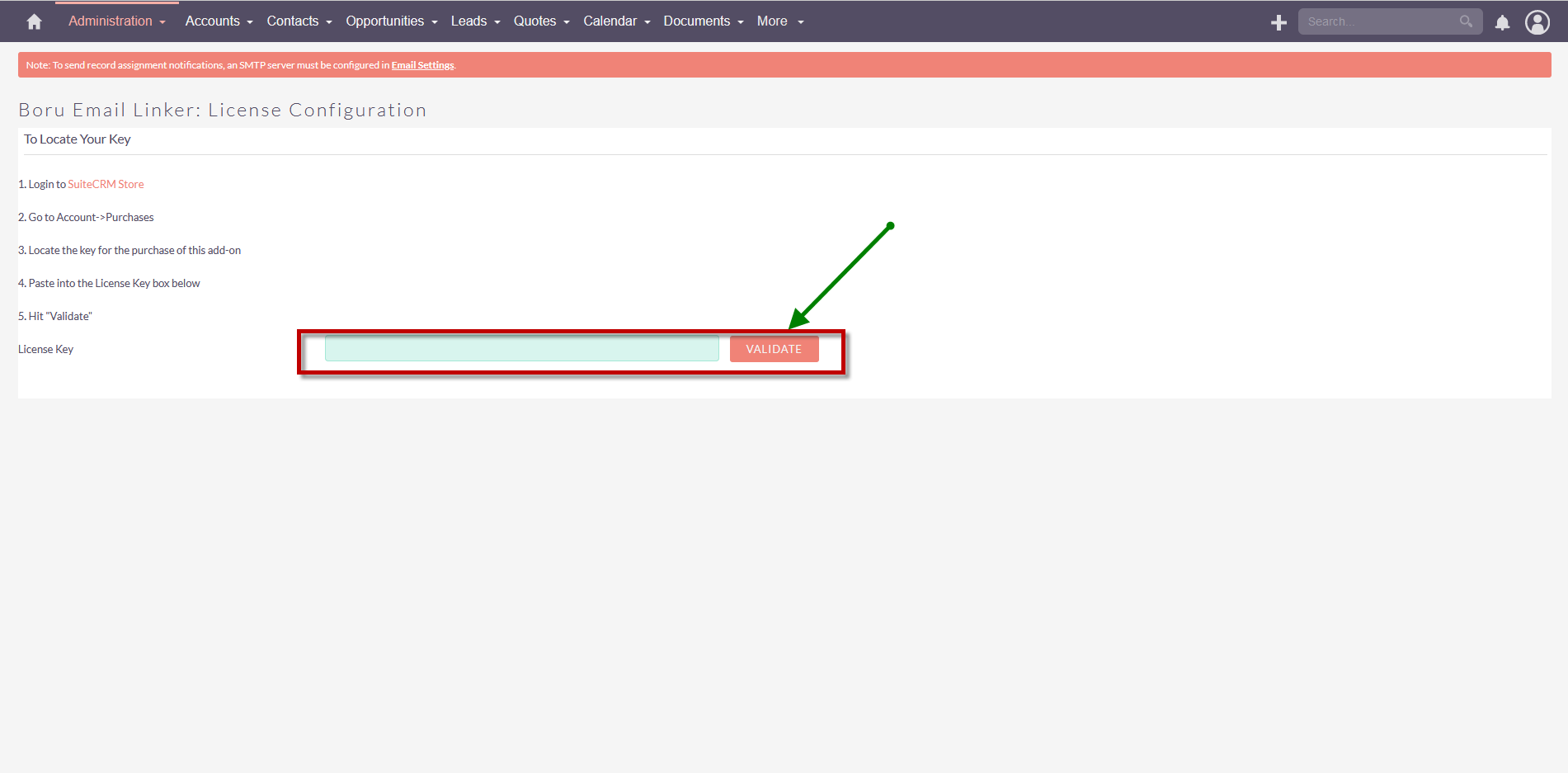Click the 'Go to Account->Purchases' step text
The height and width of the screenshot is (773, 1568).
(x=86, y=217)
